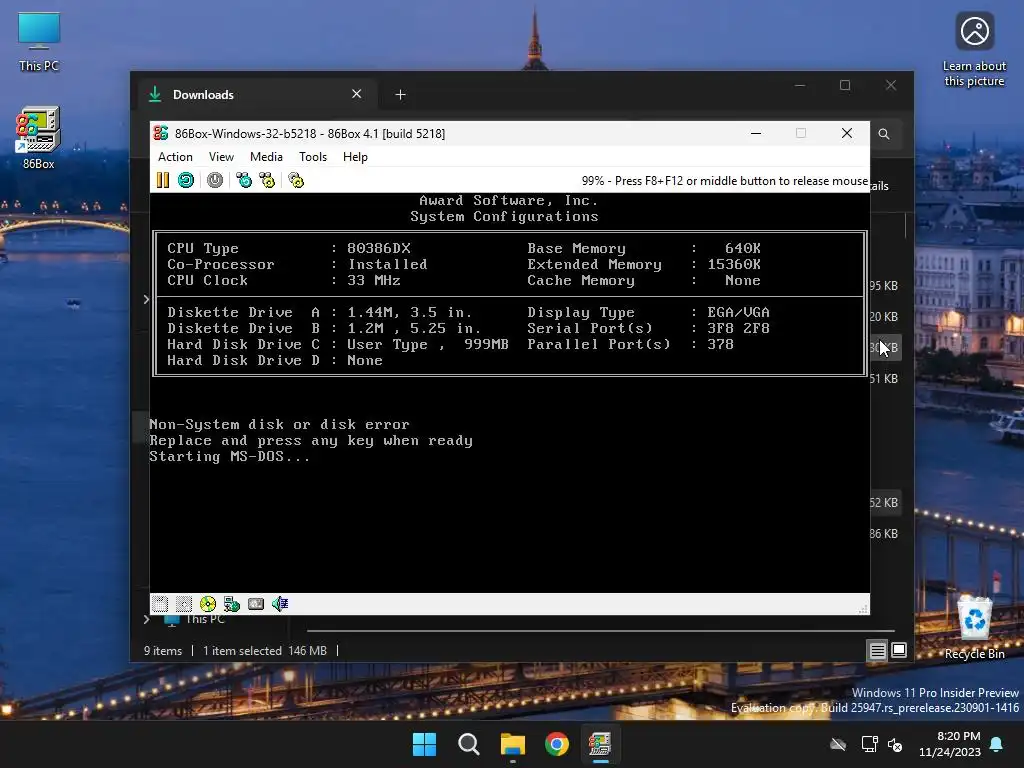Select the Downloads tab in File Explorer
Screen dimensions: 1024x768
point(255,95)
